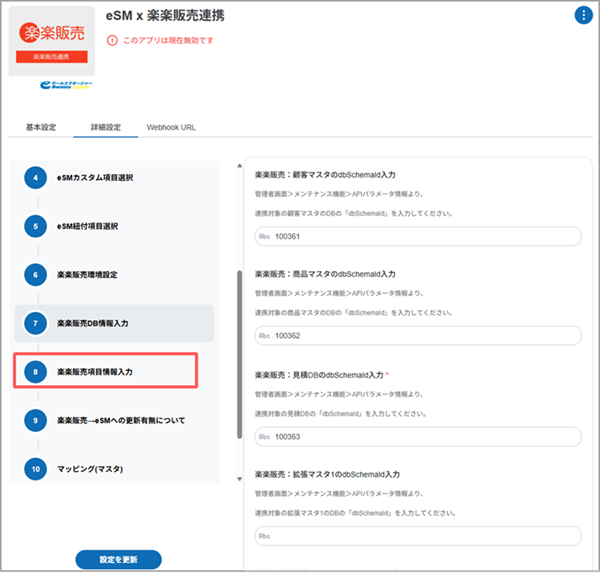600x574 pixels.
Task: Click the step 4 numbered circle icon
Action: pyautogui.click(x=35, y=178)
